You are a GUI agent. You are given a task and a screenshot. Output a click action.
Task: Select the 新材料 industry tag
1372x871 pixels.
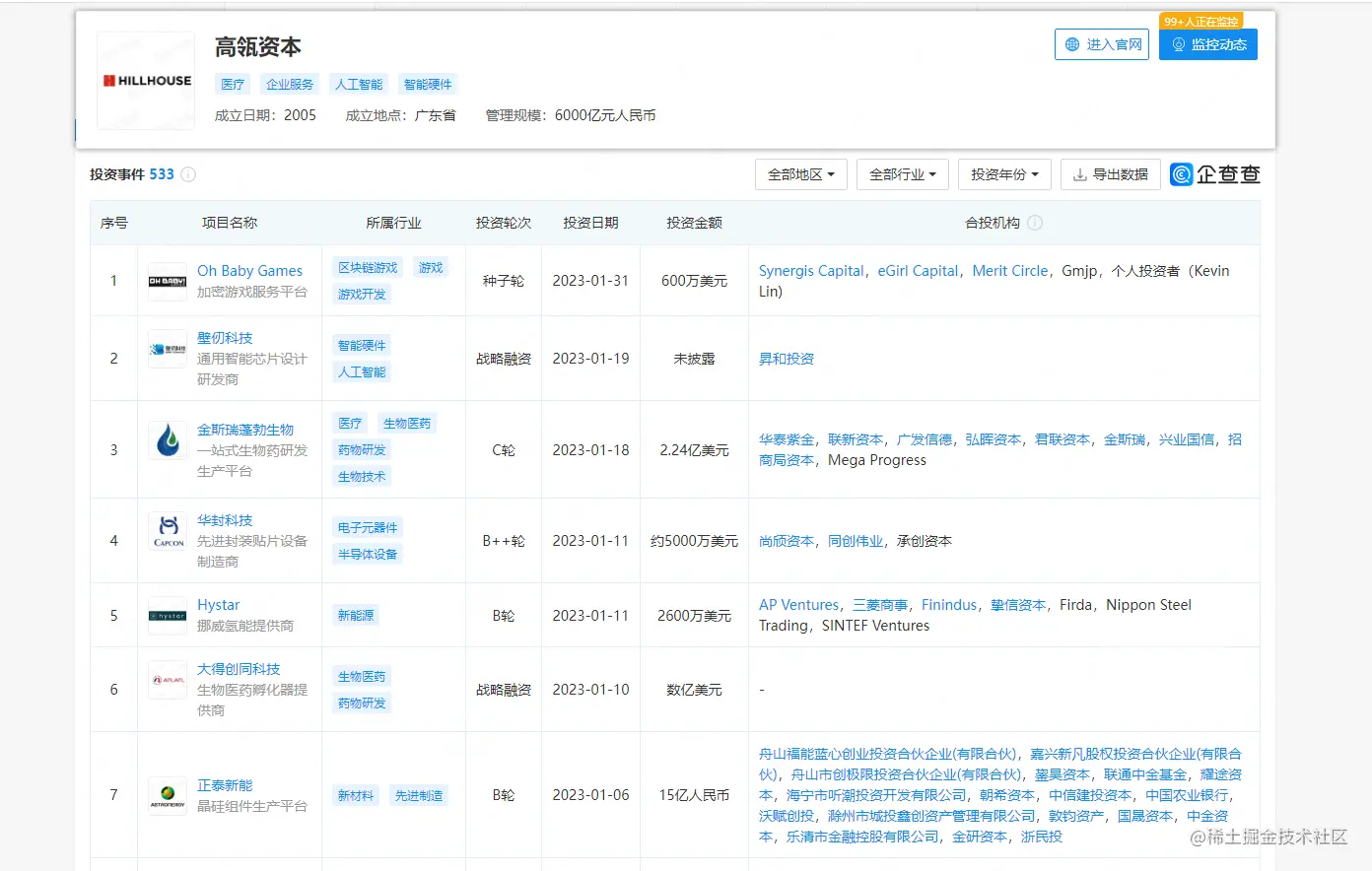coord(356,796)
